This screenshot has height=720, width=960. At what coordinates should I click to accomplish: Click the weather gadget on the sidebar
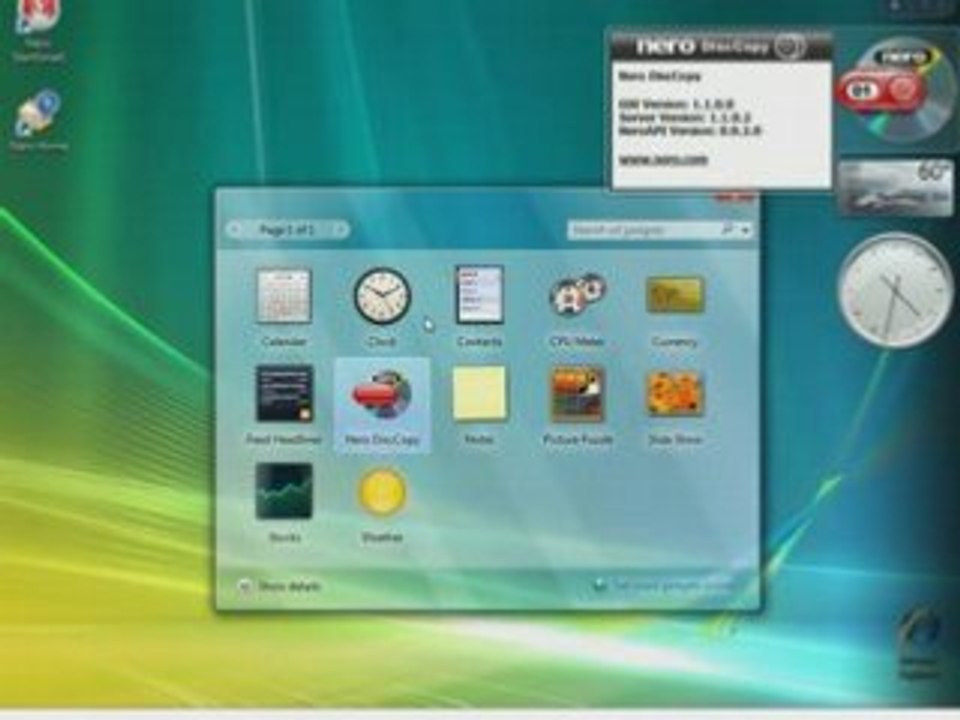tap(895, 187)
